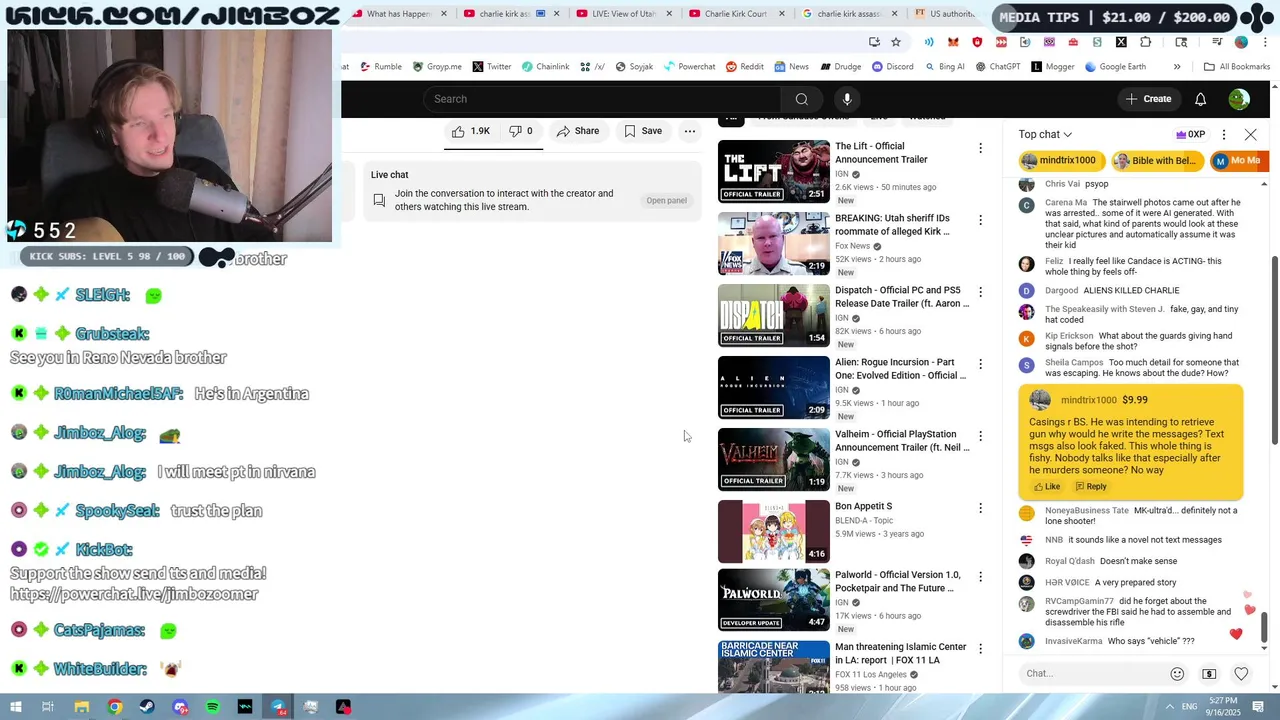Open Reddit bookmark
The width and height of the screenshot is (1280, 720).
745,67
